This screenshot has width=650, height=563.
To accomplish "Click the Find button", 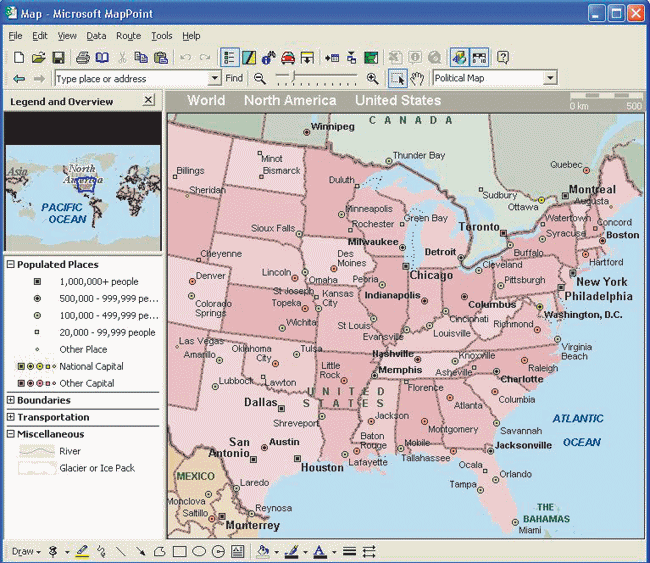I will point(234,78).
